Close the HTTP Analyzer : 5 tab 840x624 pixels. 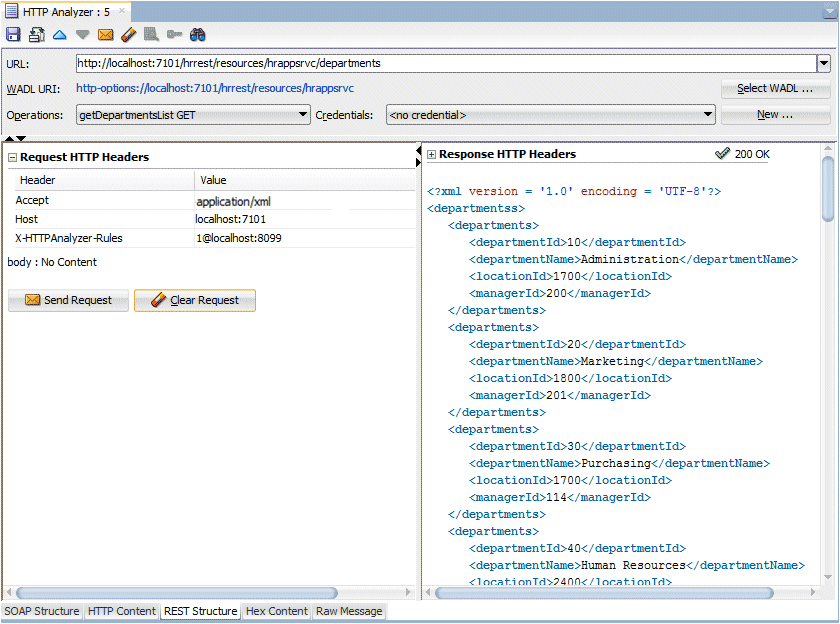(x=122, y=10)
